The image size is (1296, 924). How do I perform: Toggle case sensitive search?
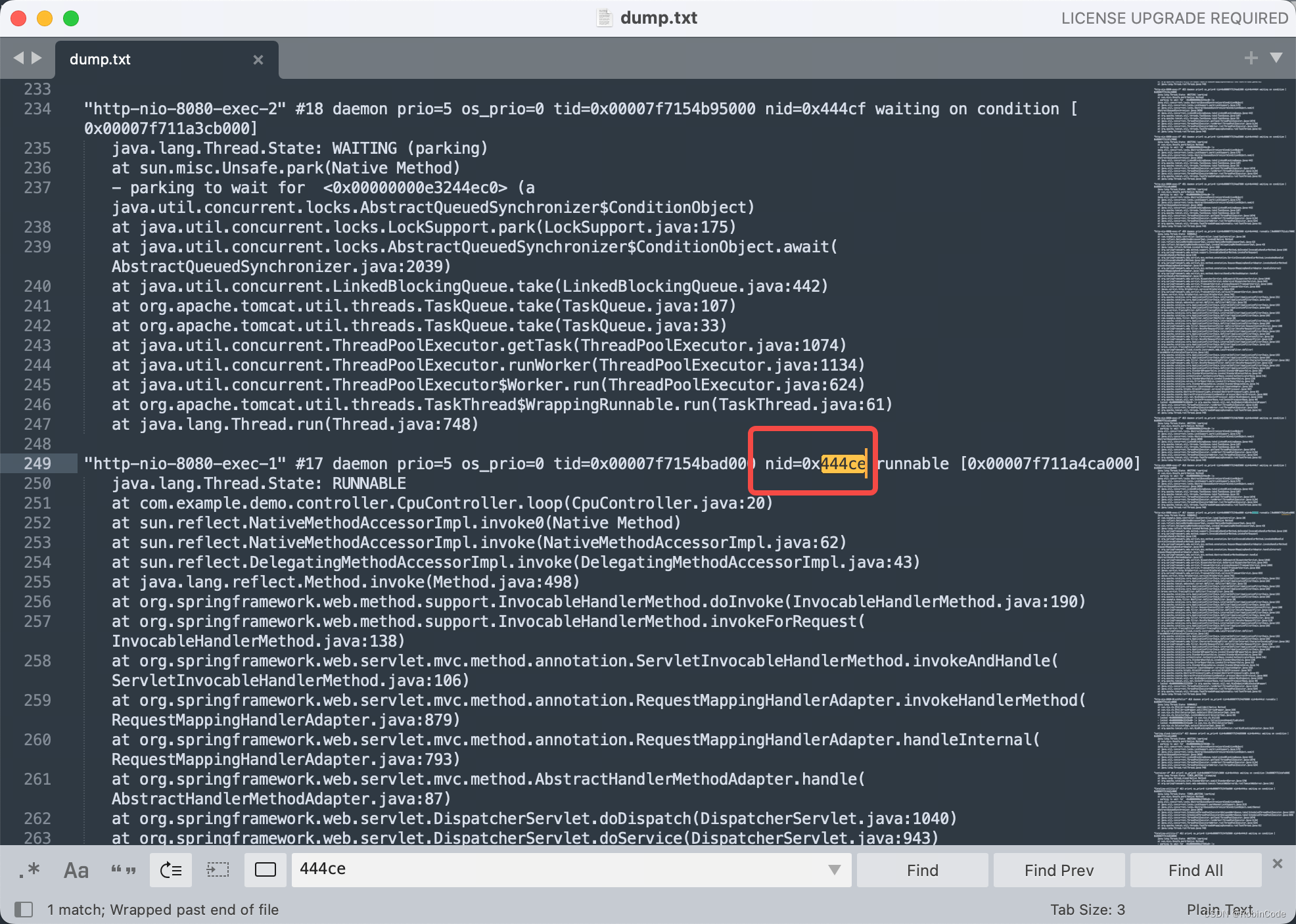76,870
